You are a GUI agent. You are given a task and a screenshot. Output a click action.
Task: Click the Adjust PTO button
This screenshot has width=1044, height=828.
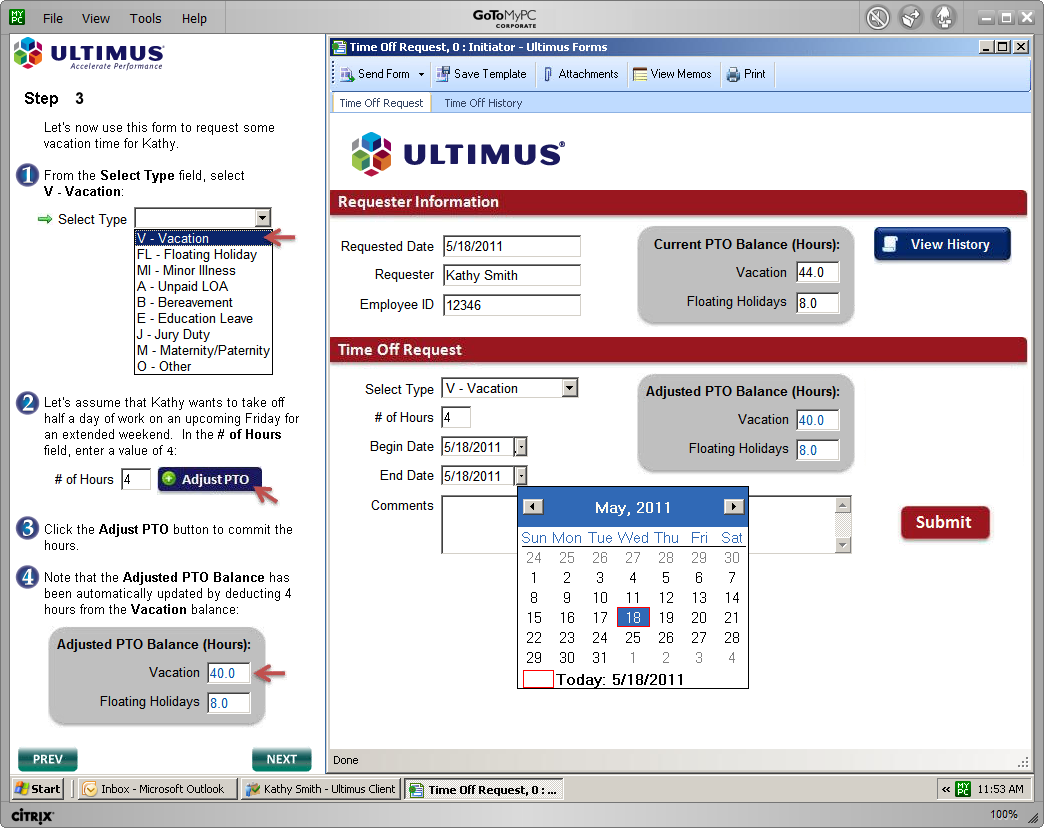point(209,479)
